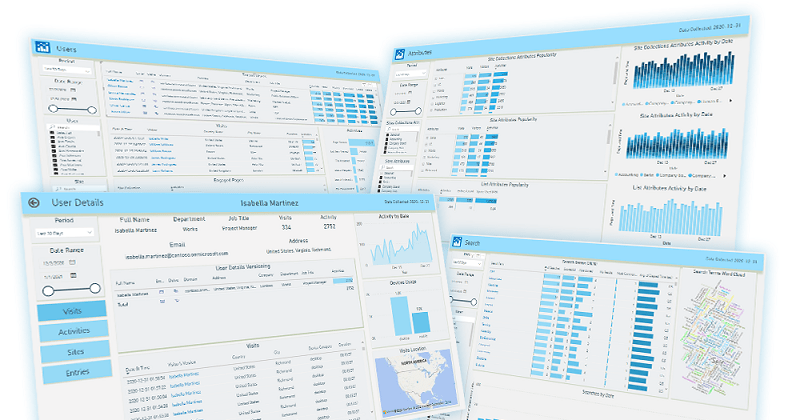Click end date field in User Details
Screen dimensions: 800x420
[55, 276]
